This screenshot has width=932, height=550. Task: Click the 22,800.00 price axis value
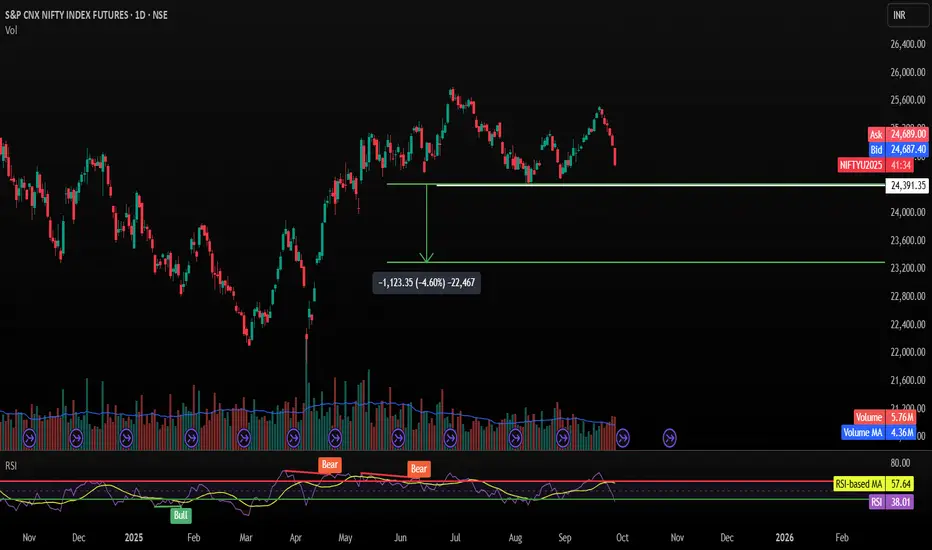[908, 296]
